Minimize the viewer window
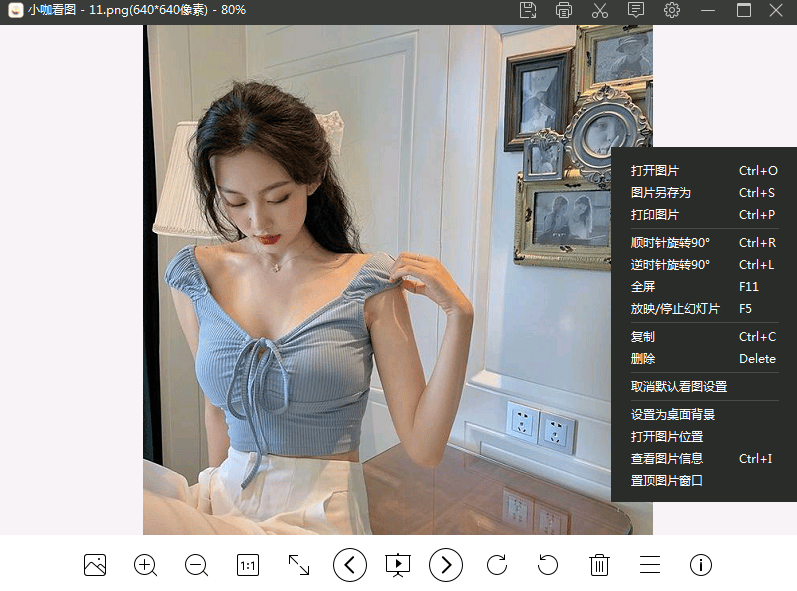 pos(708,10)
